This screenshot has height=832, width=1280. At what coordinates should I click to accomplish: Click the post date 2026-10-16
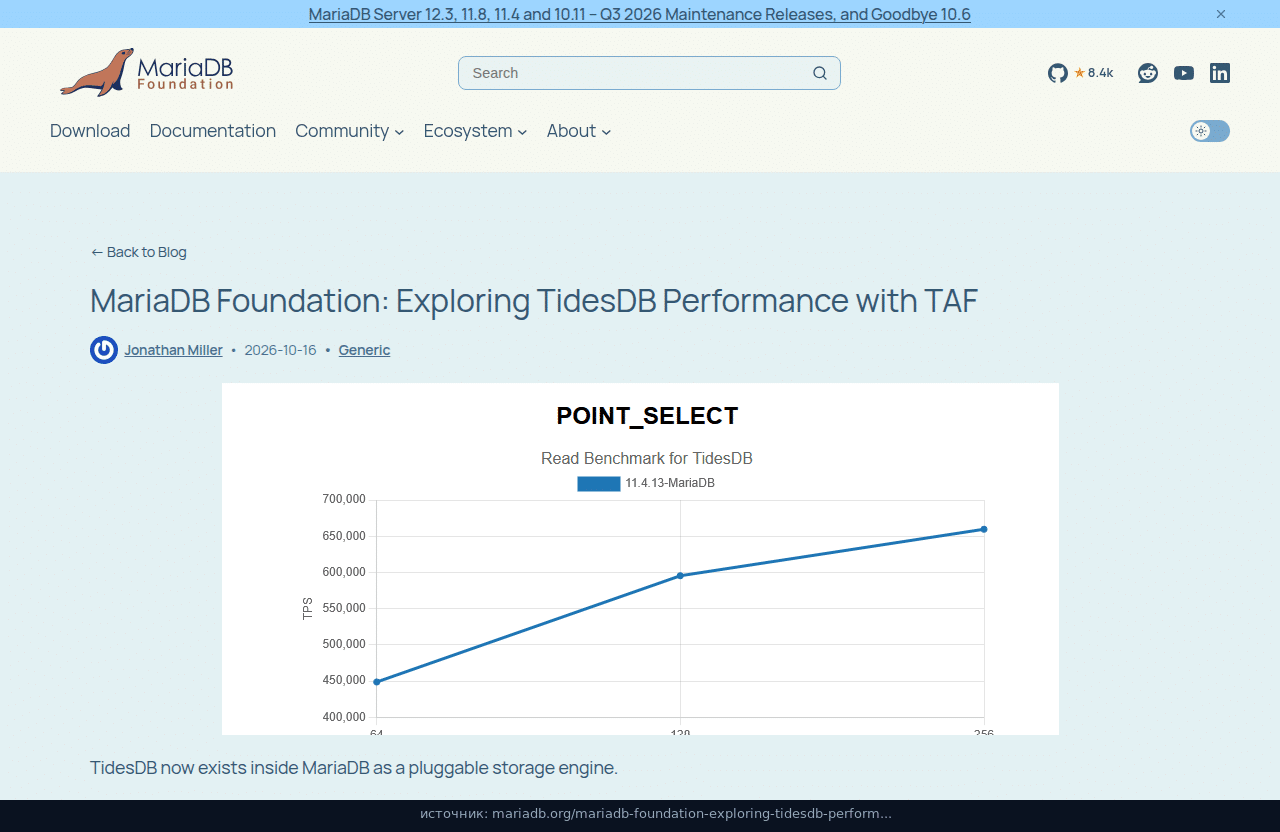point(280,350)
